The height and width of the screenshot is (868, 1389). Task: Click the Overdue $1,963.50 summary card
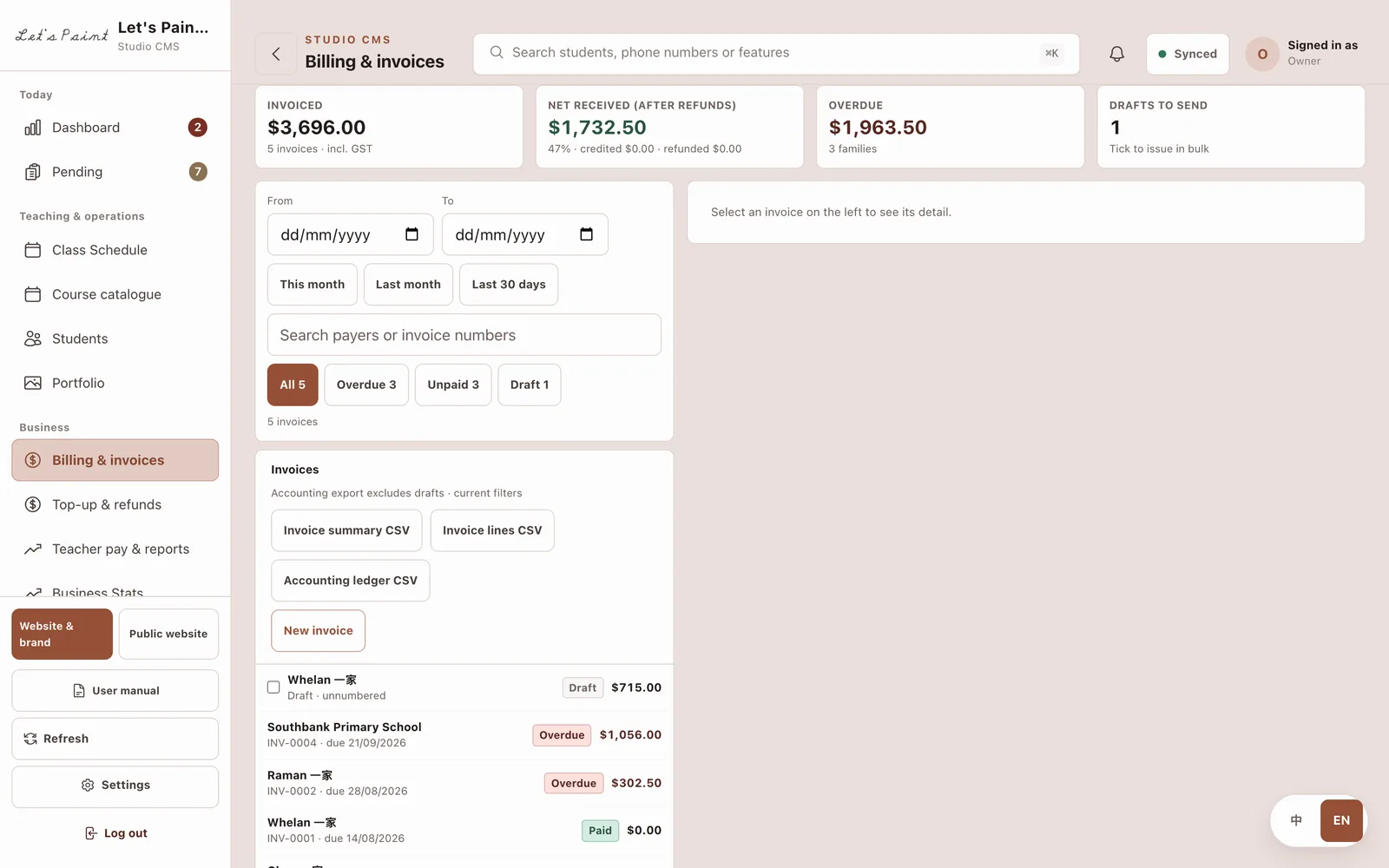(951, 127)
